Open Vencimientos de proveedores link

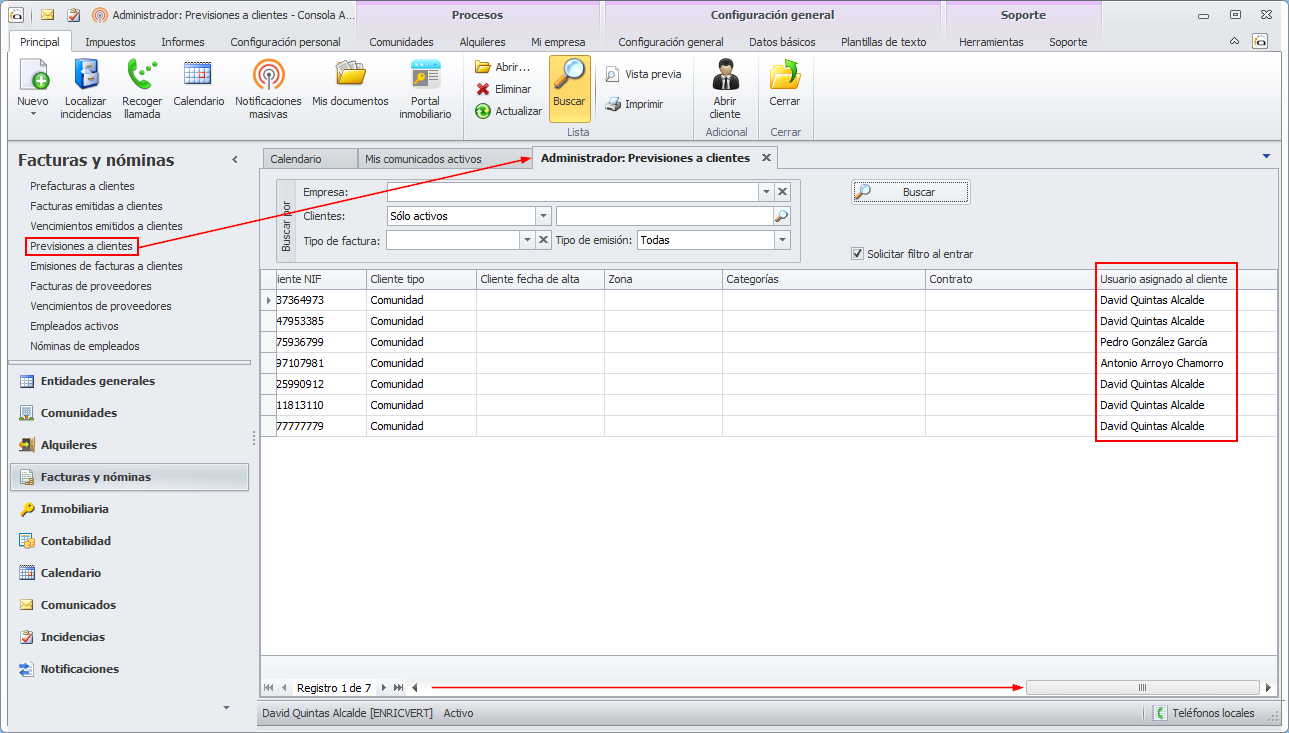pos(101,306)
